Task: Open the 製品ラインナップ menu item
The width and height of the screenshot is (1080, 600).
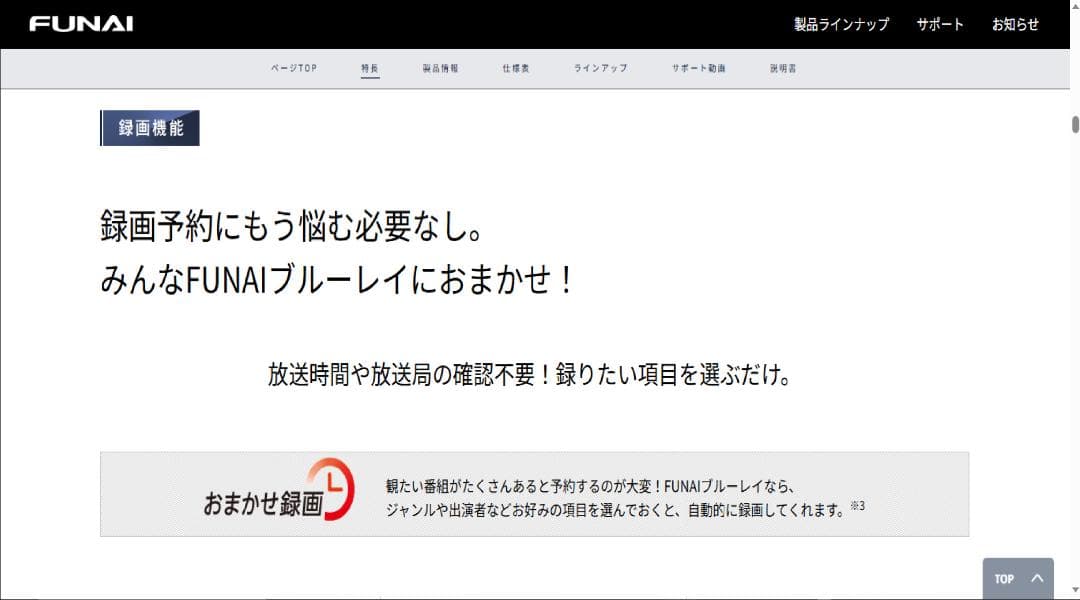Action: click(x=840, y=24)
